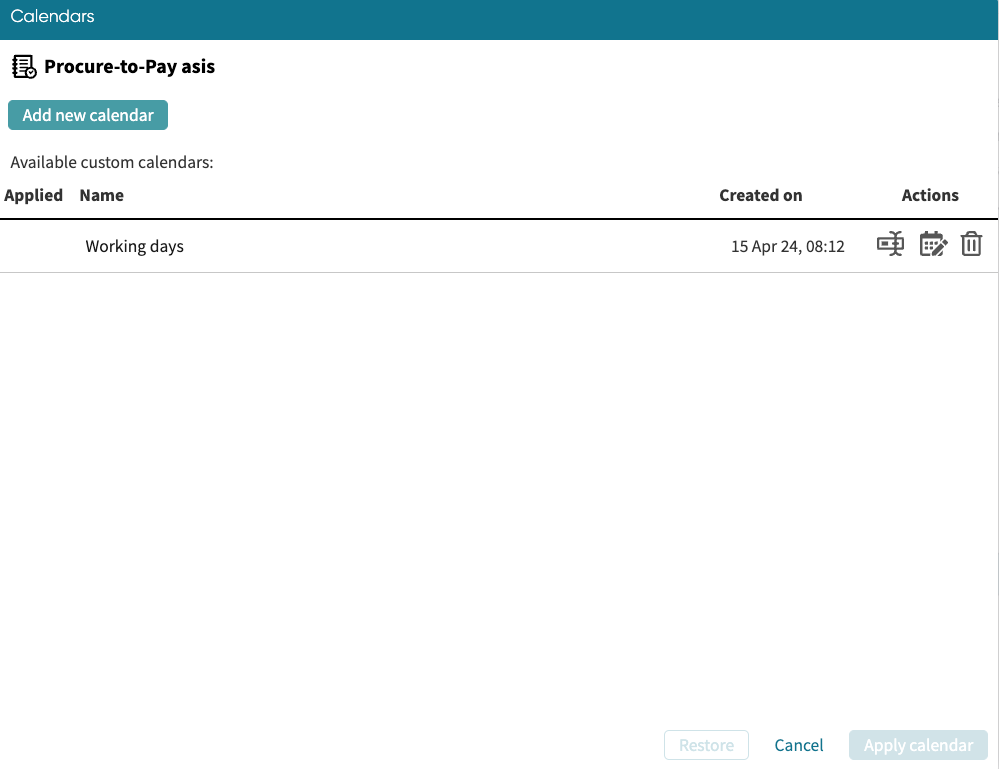The height and width of the screenshot is (769, 999).
Task: Click the empty area below the calendar list
Action: pos(499,480)
